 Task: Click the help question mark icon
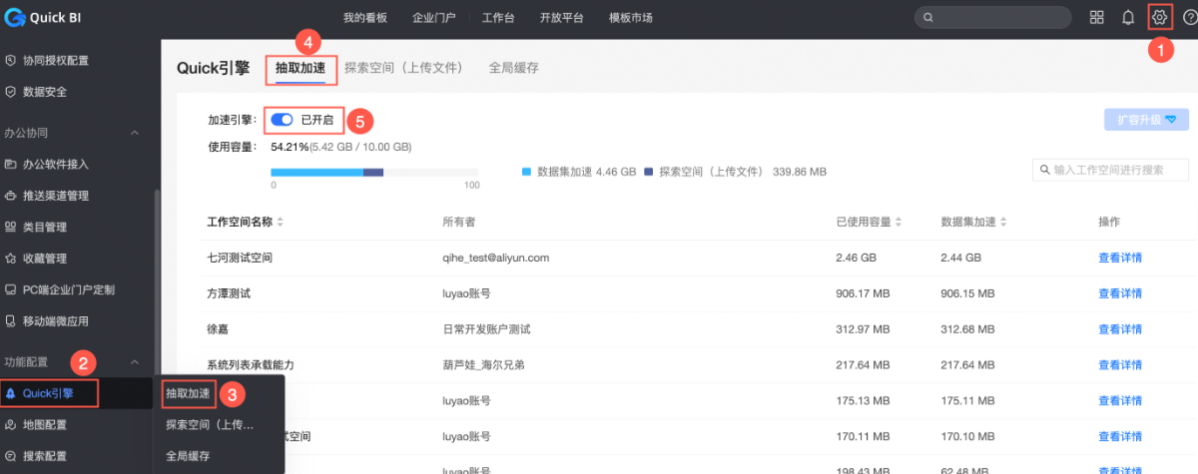tap(1189, 17)
